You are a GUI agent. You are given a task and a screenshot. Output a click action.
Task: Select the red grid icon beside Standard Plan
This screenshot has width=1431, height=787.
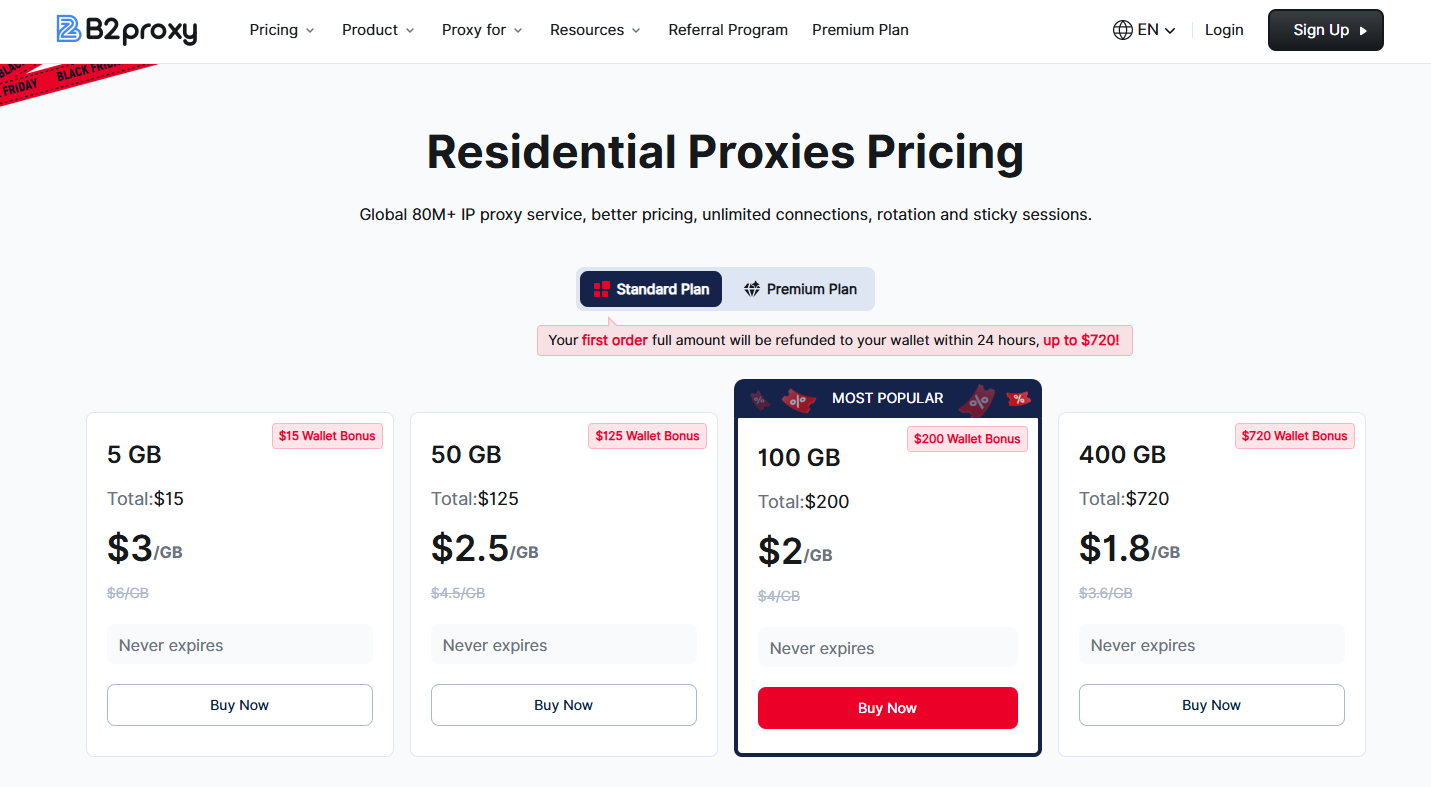pyautogui.click(x=600, y=289)
